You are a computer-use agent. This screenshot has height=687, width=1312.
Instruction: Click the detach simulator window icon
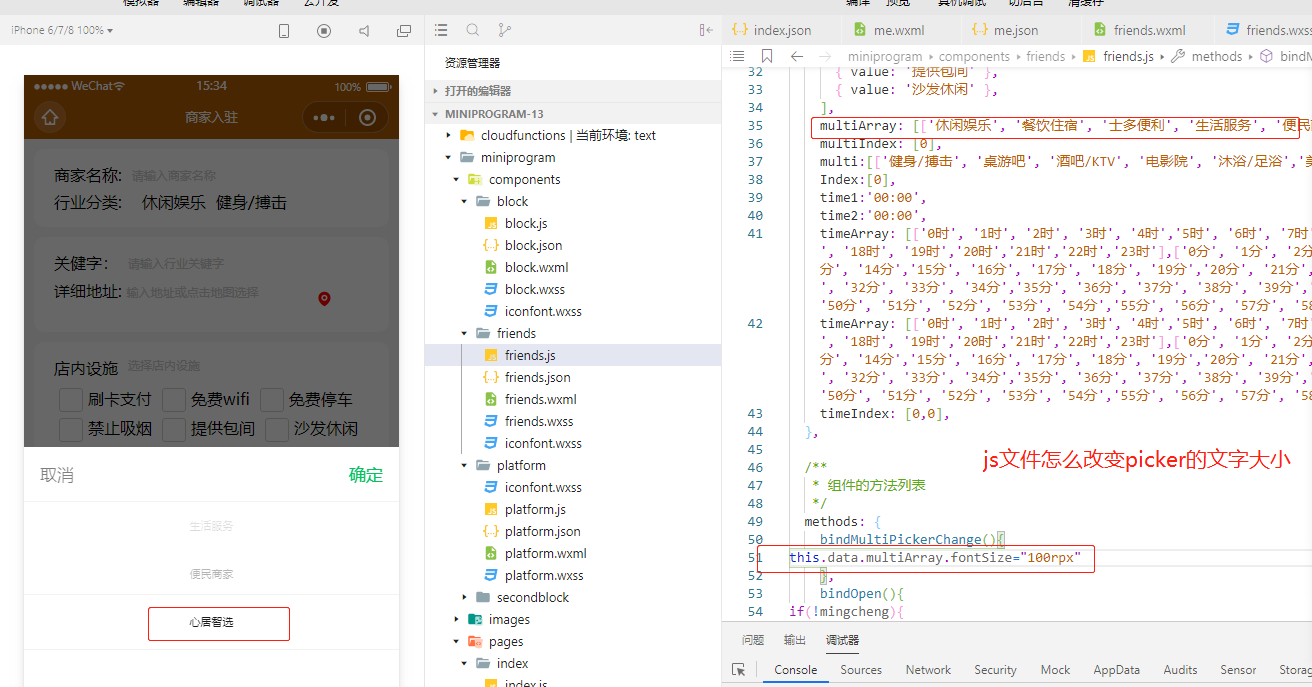[x=404, y=31]
